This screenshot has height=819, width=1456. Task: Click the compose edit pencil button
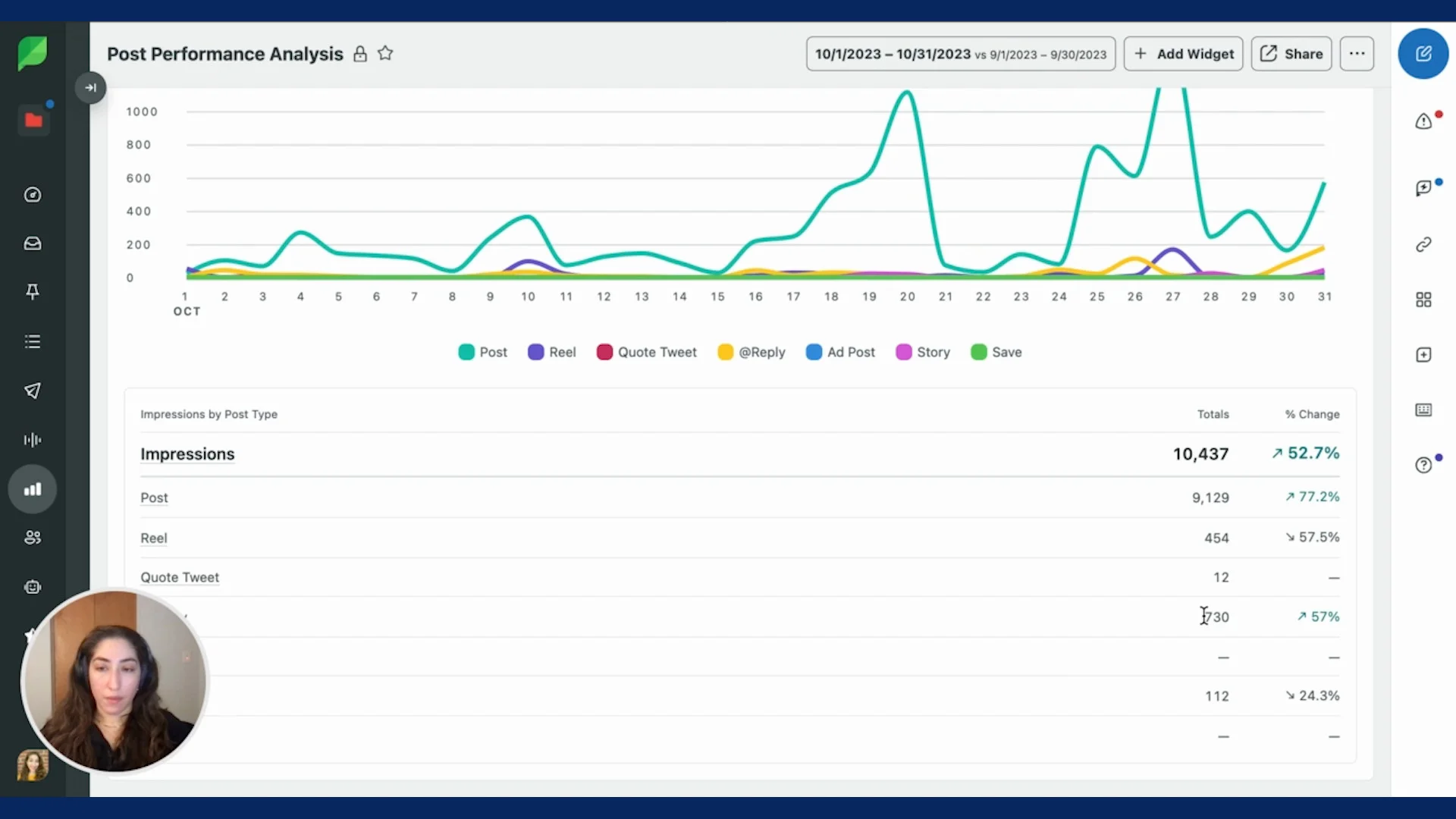1423,54
